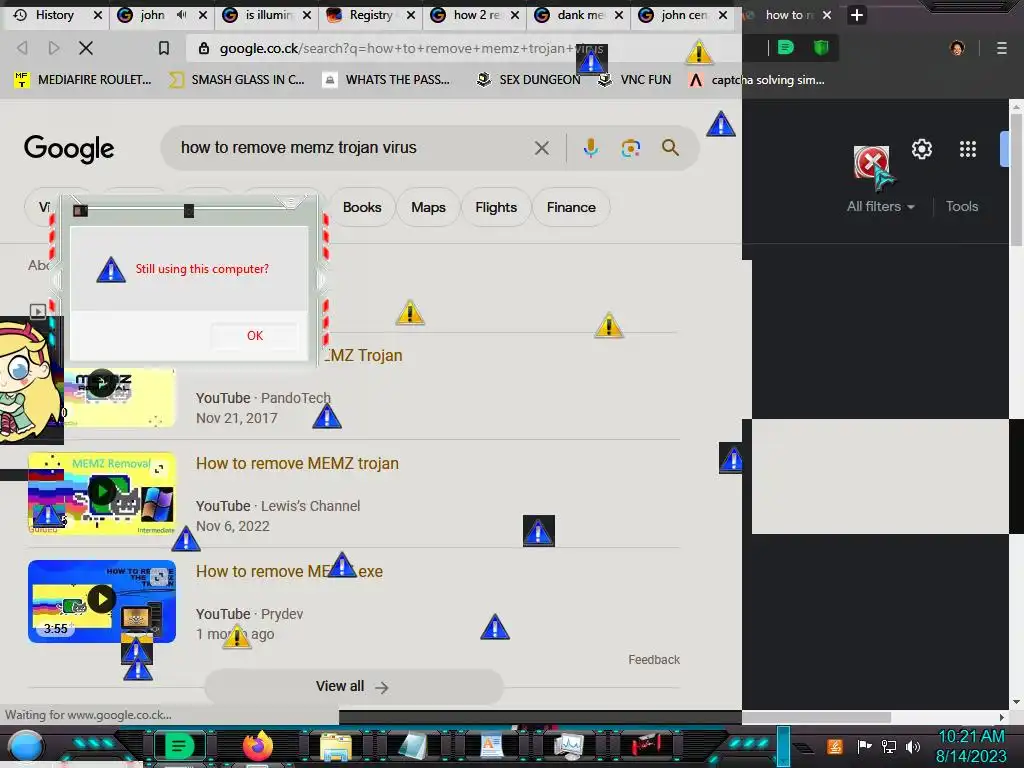This screenshot has width=1024, height=768.
Task: Switch to the john tab
Action: pyautogui.click(x=152, y=15)
